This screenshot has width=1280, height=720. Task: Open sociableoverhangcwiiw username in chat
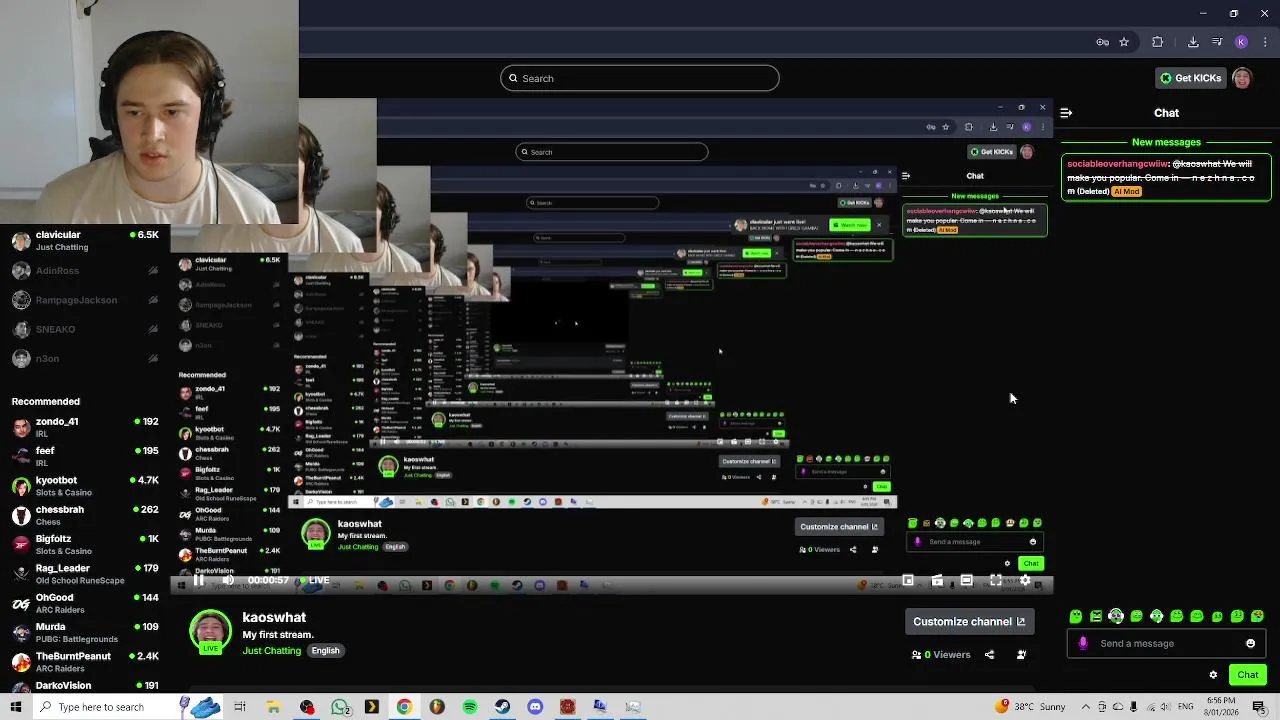pos(1118,164)
